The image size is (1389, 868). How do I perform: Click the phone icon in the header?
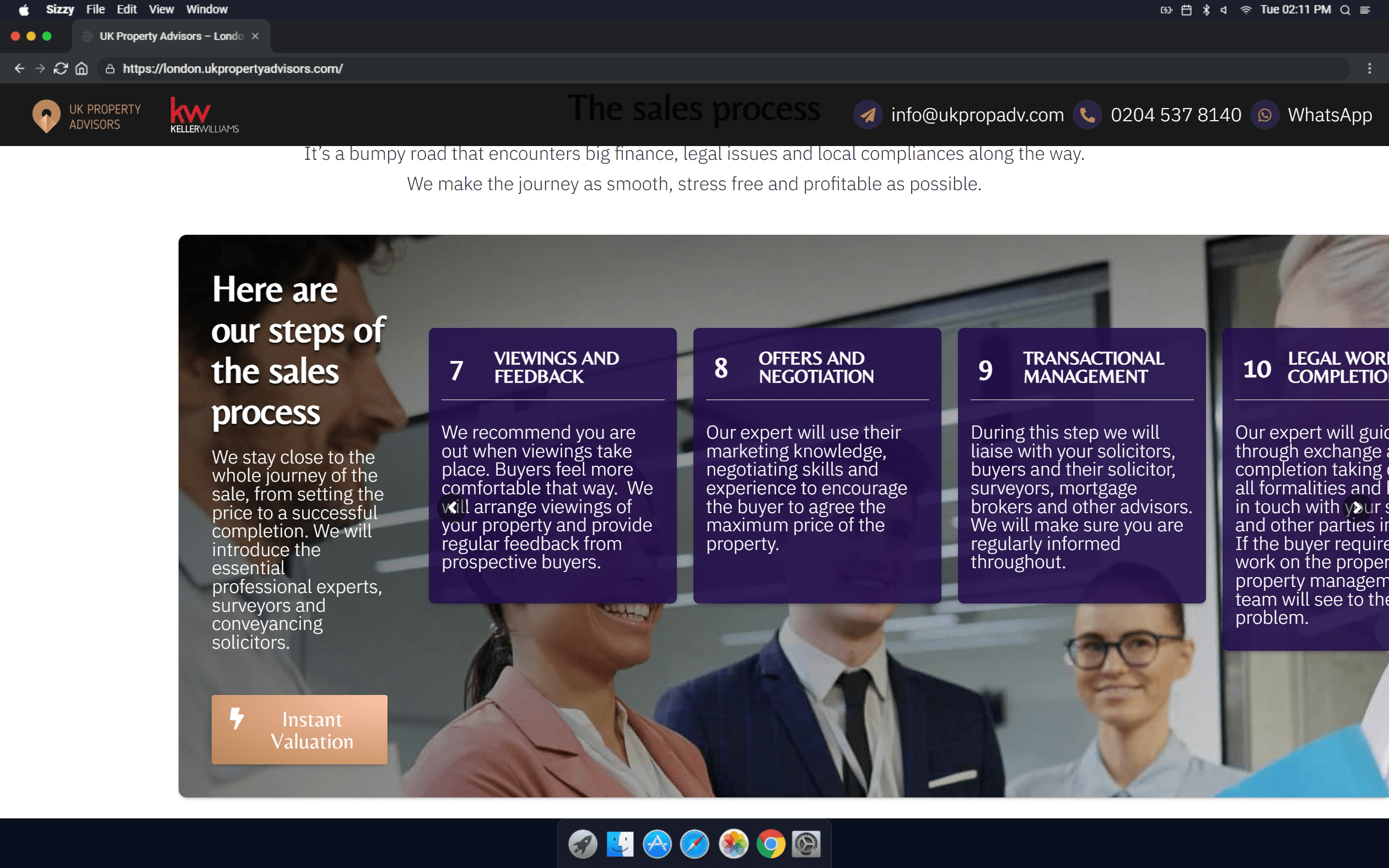(1087, 115)
